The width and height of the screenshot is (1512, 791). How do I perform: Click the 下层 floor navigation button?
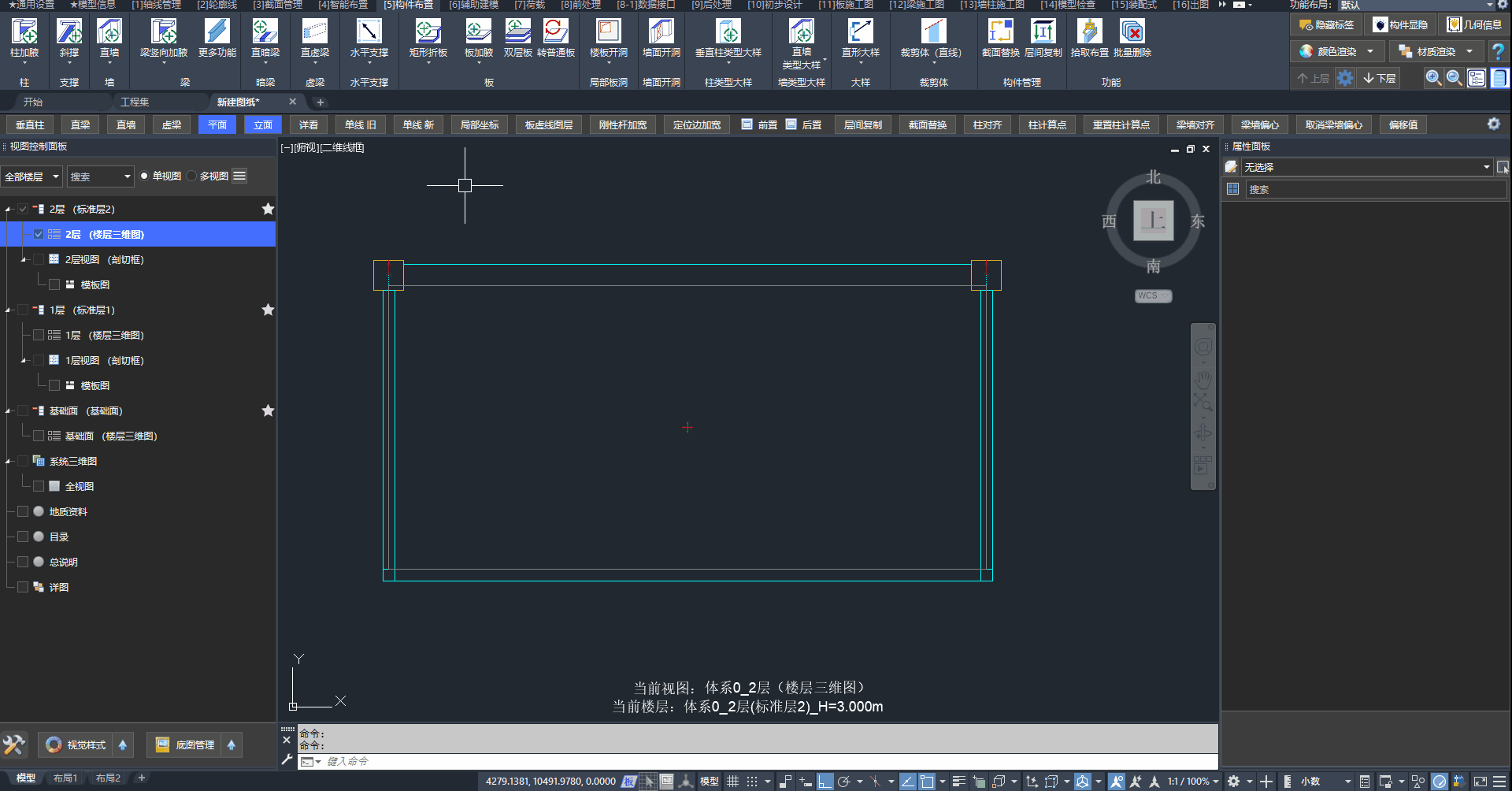pos(1380,78)
